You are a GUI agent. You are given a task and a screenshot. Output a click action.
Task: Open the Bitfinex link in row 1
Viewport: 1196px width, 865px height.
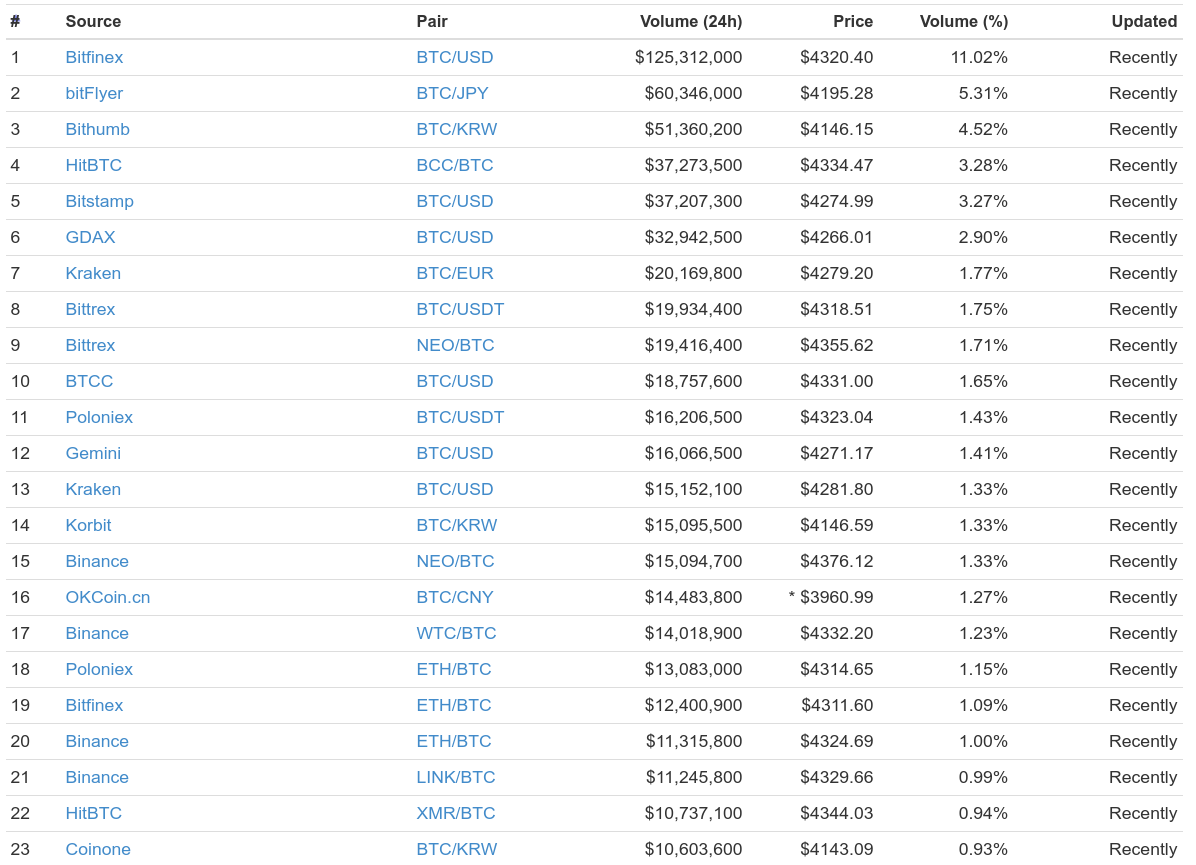tap(94, 57)
